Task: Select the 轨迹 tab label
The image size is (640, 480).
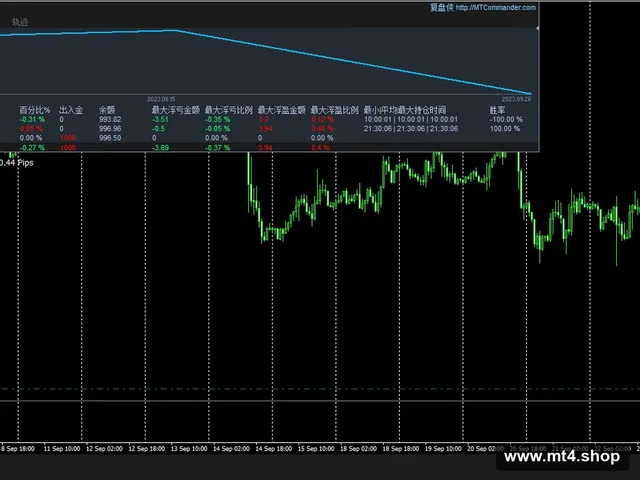Action: point(20,22)
